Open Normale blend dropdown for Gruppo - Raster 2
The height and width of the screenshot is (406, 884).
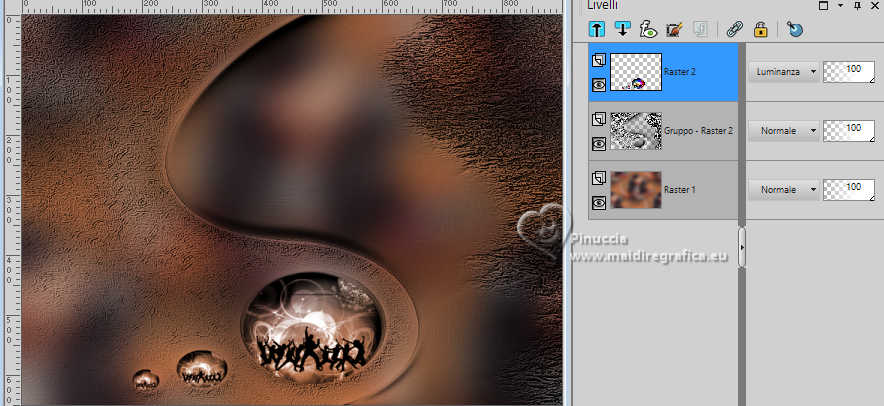coord(784,130)
